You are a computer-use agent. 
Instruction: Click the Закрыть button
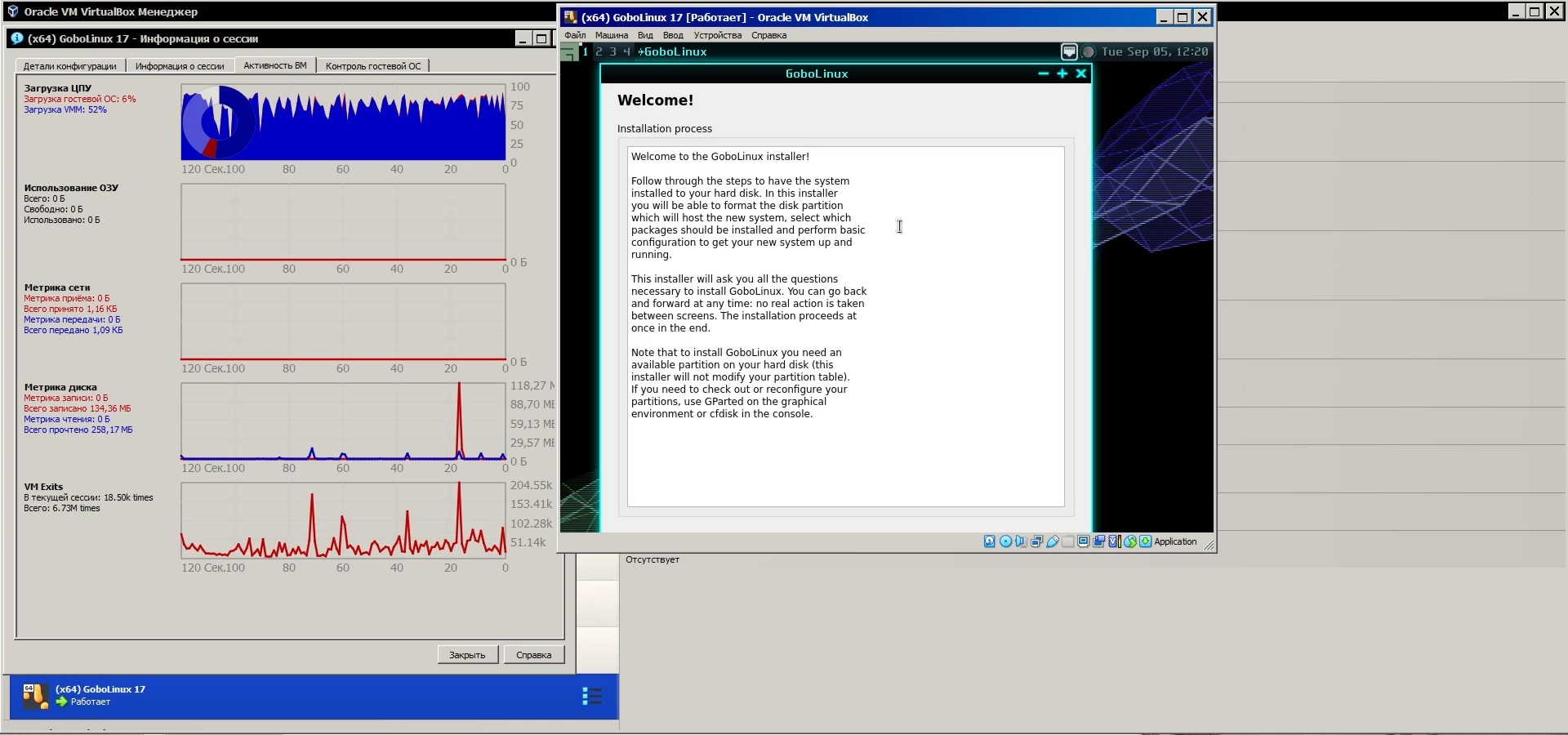pos(467,655)
